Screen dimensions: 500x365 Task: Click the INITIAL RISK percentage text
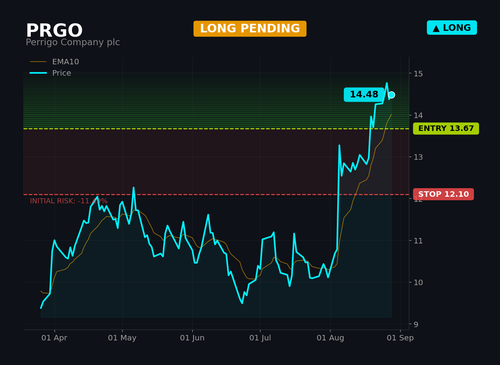[69, 201]
